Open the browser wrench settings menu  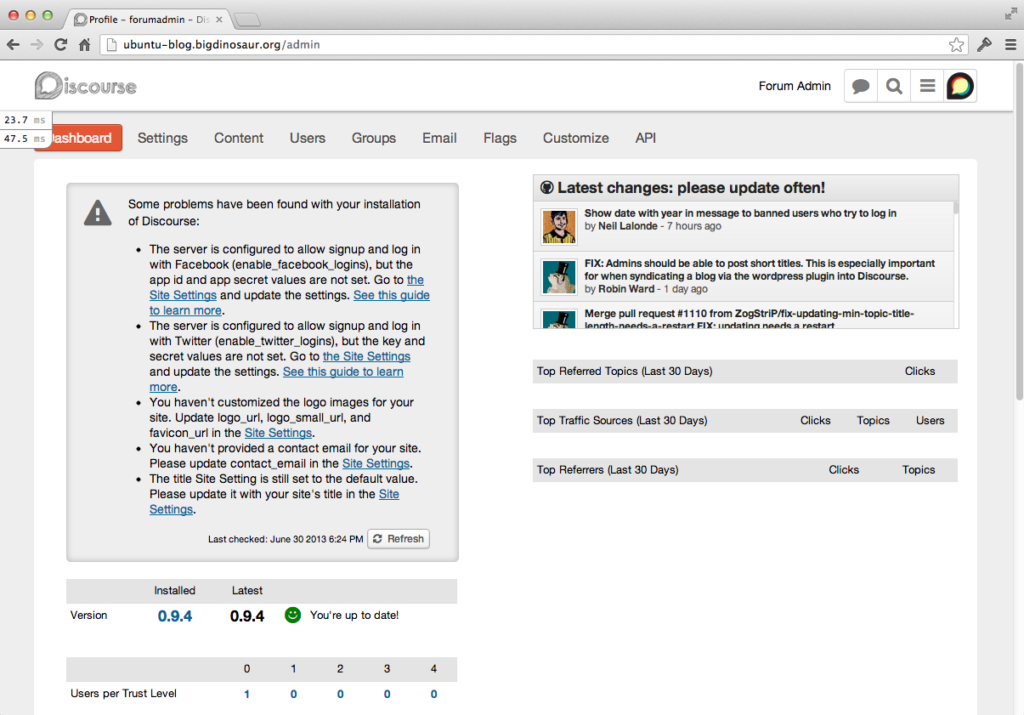pyautogui.click(x=984, y=45)
